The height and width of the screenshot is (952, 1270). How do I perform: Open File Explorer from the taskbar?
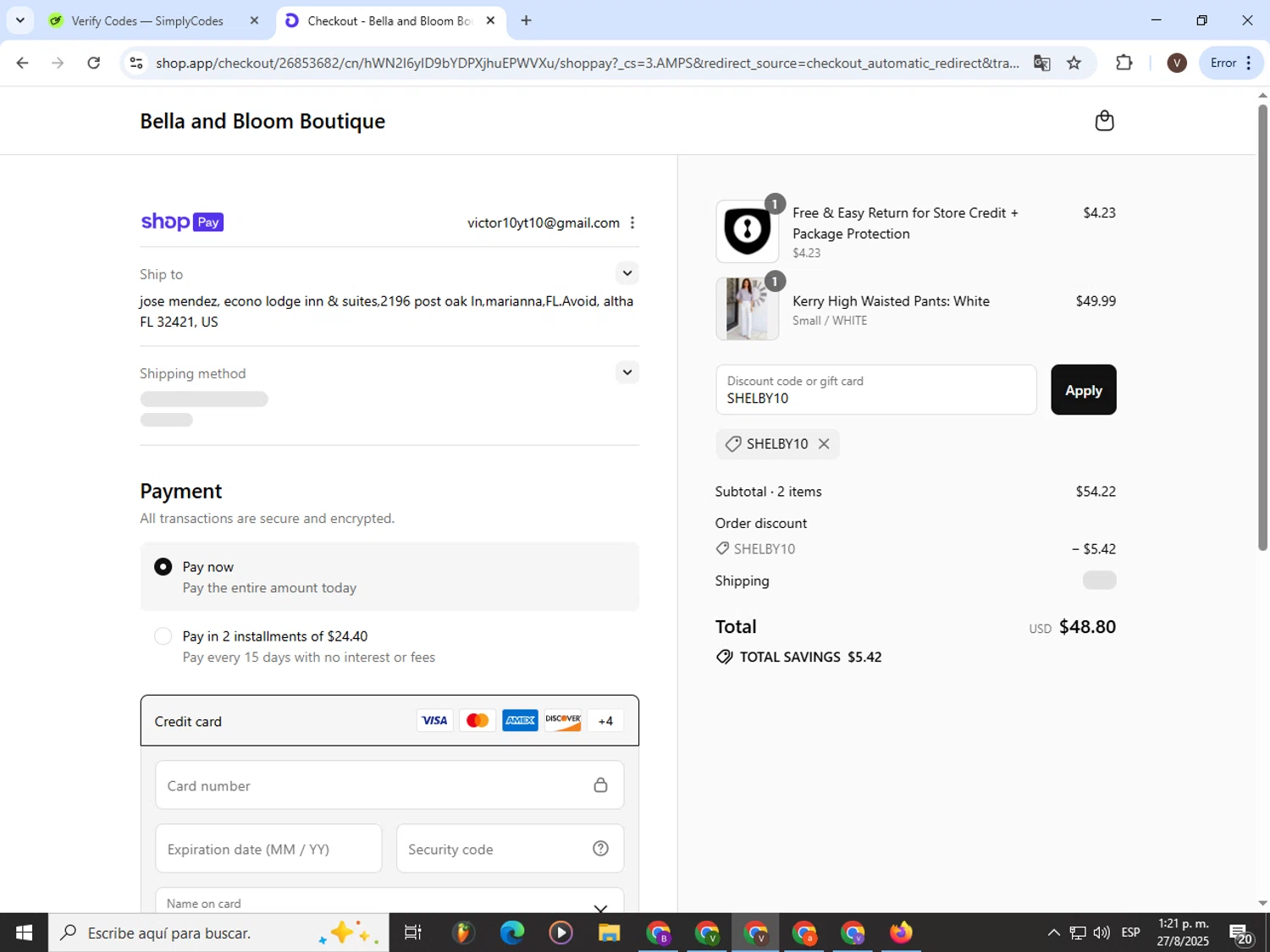609,933
